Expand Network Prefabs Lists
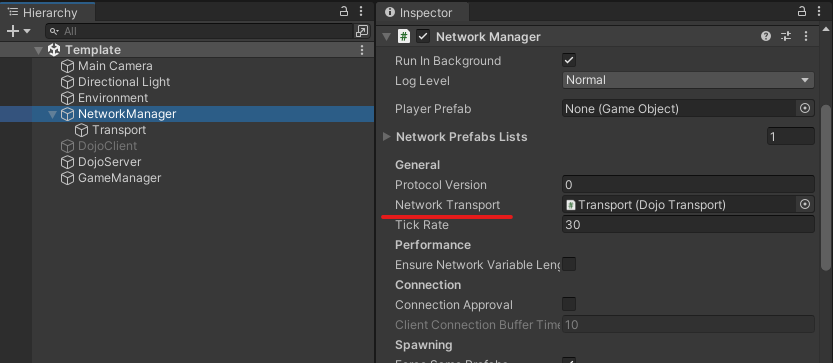The width and height of the screenshot is (833, 363). coord(386,137)
